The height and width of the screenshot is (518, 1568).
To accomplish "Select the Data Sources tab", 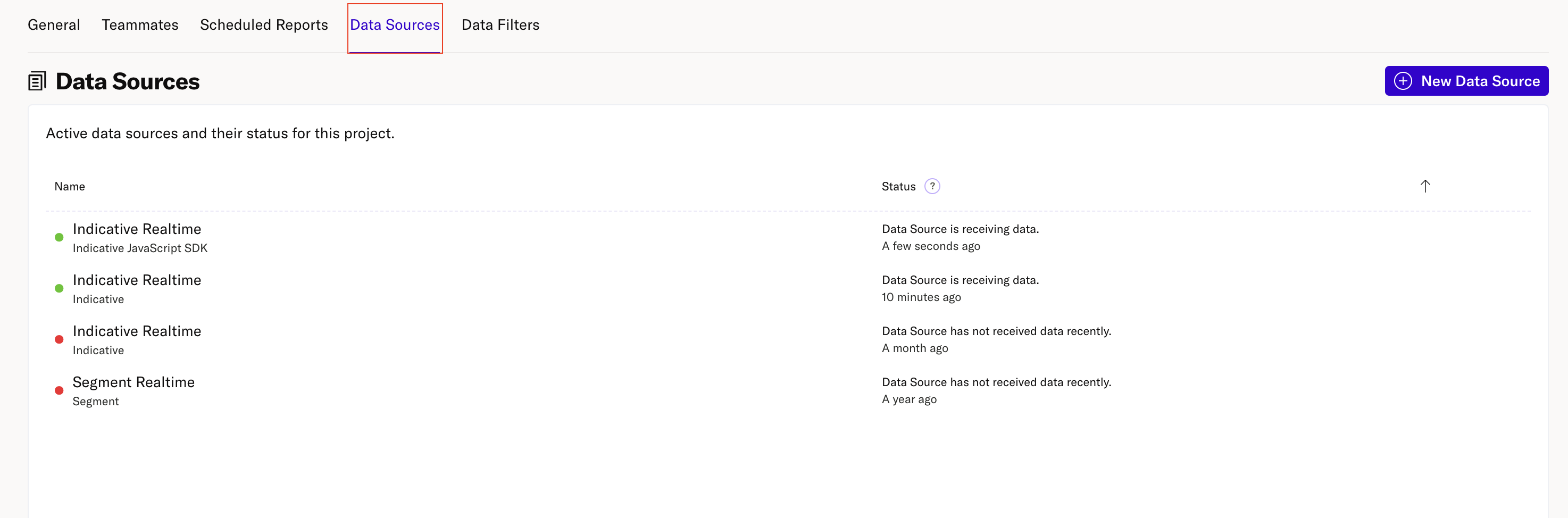I will point(395,24).
